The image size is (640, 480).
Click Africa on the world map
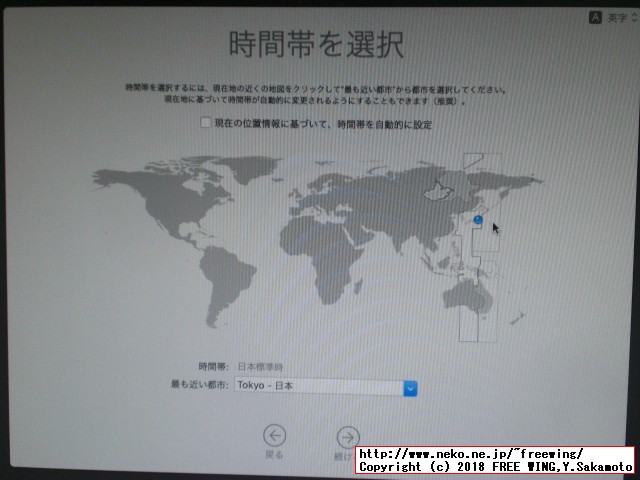click(x=320, y=257)
